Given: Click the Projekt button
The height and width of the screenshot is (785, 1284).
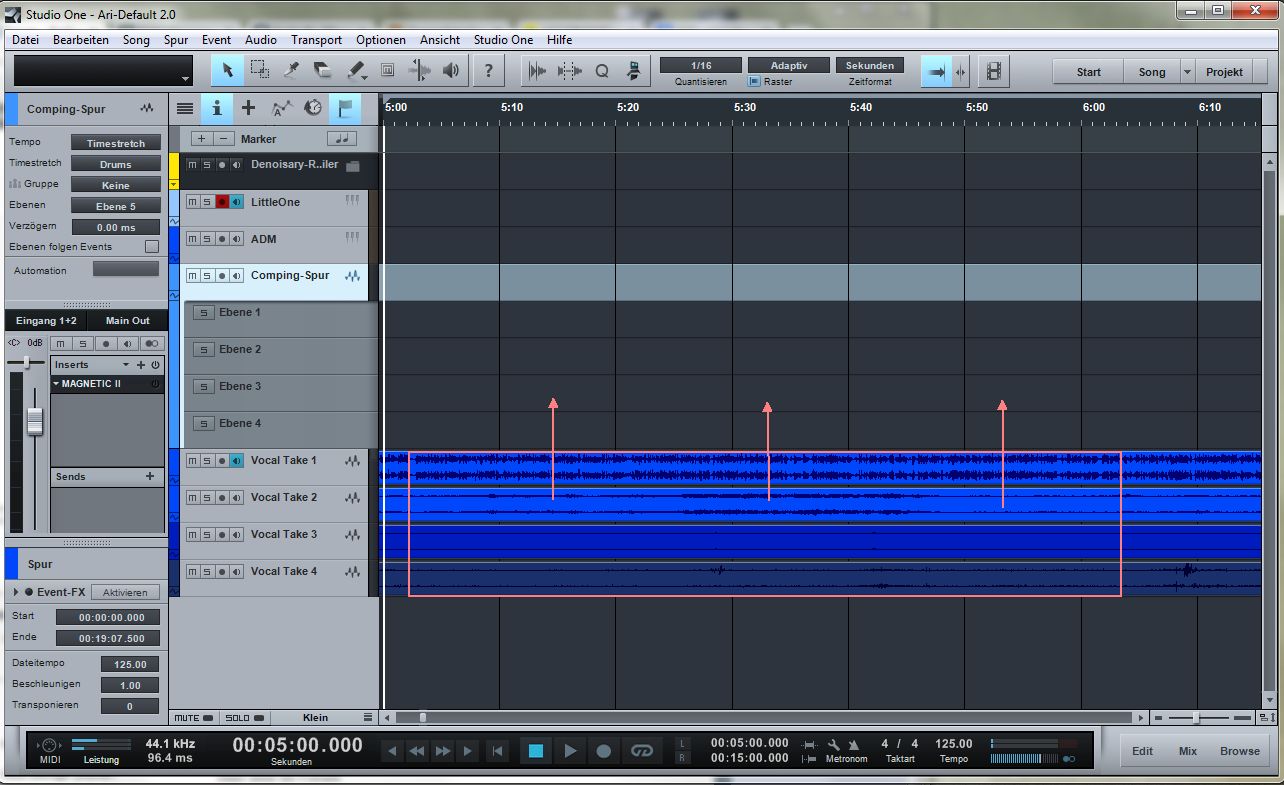Looking at the screenshot, I should pos(1224,72).
